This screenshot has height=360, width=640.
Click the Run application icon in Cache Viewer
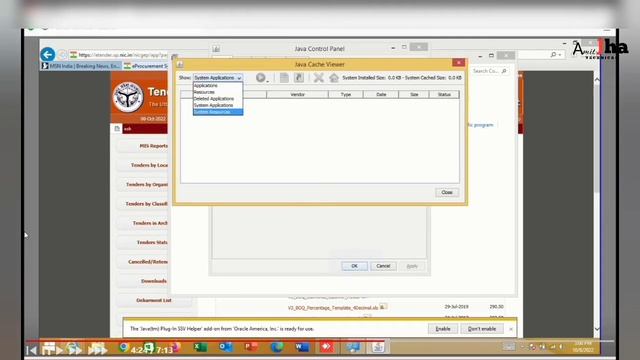[x=260, y=78]
